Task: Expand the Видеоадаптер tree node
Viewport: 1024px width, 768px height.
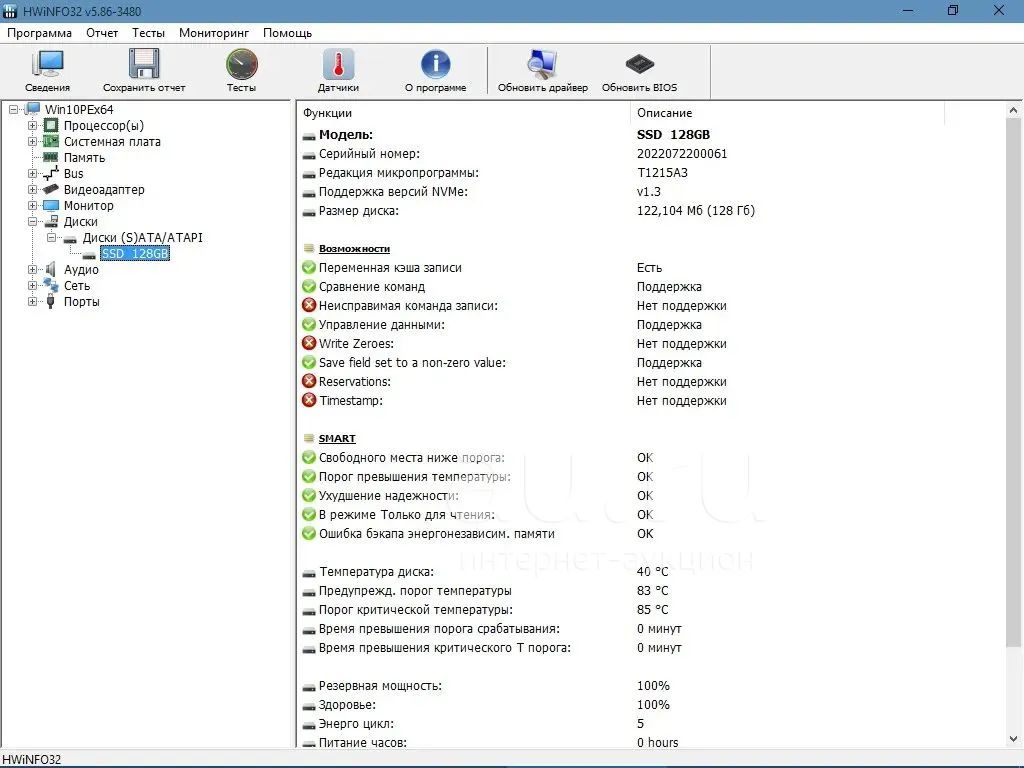Action: pyautogui.click(x=32, y=189)
